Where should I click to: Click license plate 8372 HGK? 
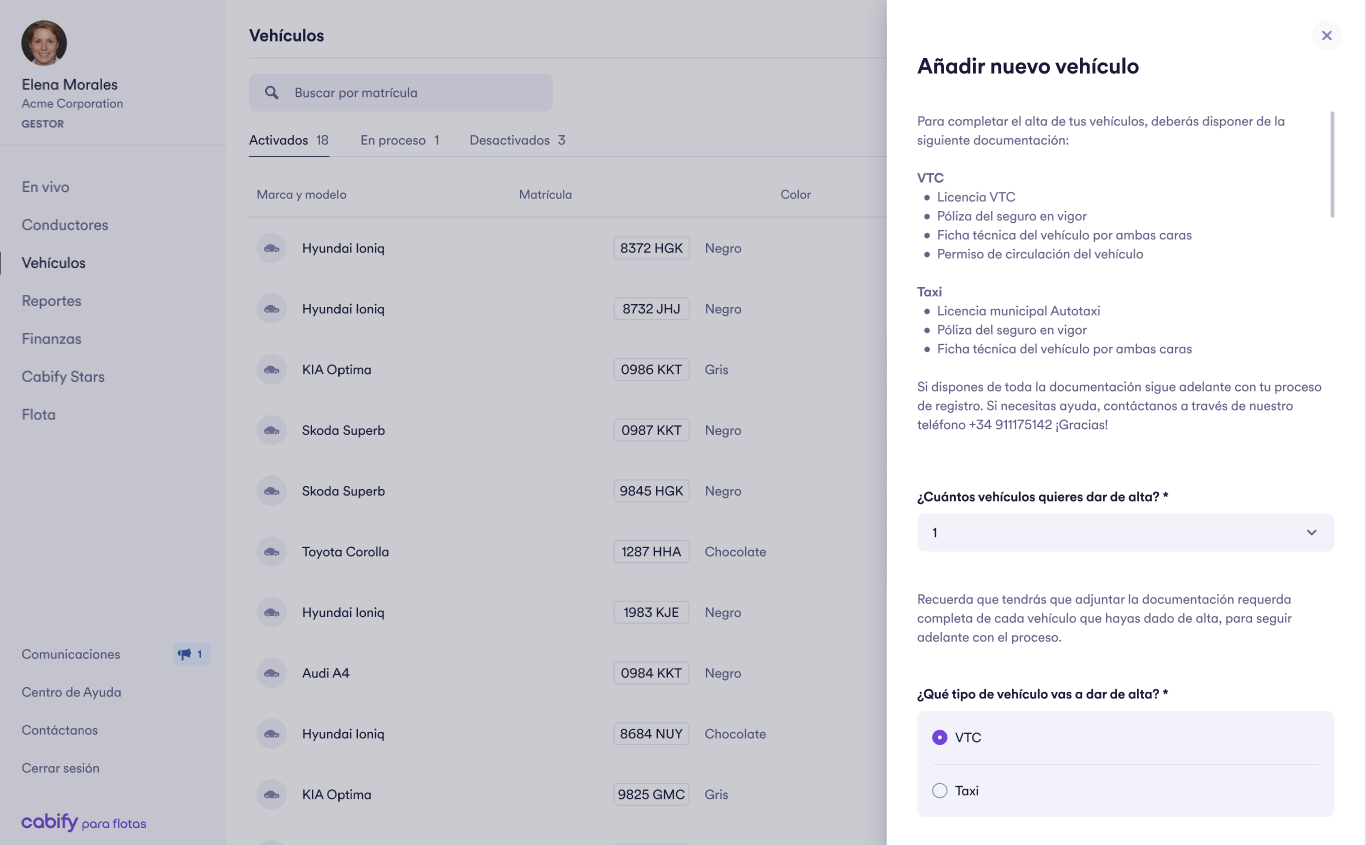point(652,248)
